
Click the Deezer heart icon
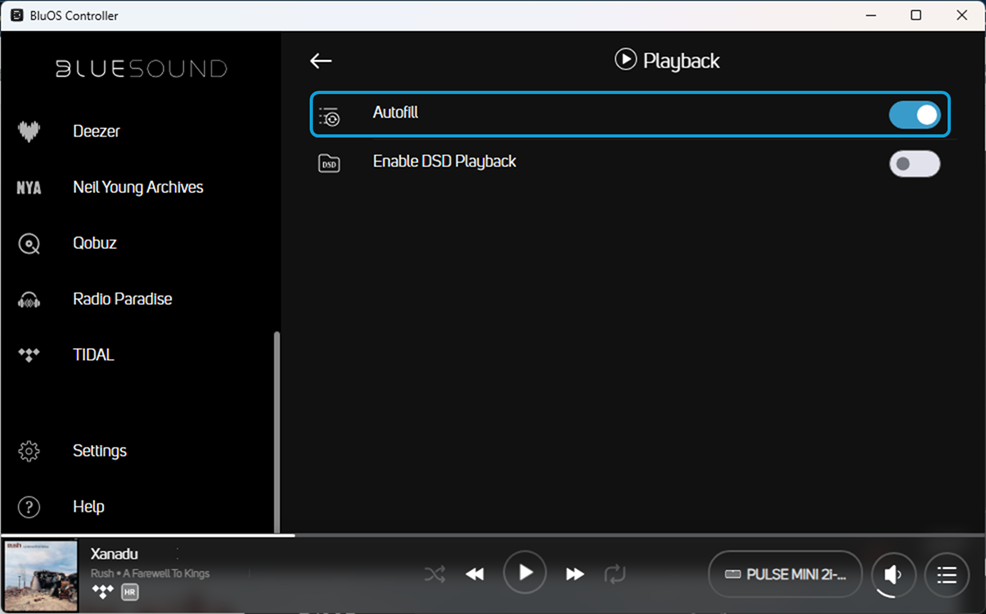pyautogui.click(x=28, y=131)
